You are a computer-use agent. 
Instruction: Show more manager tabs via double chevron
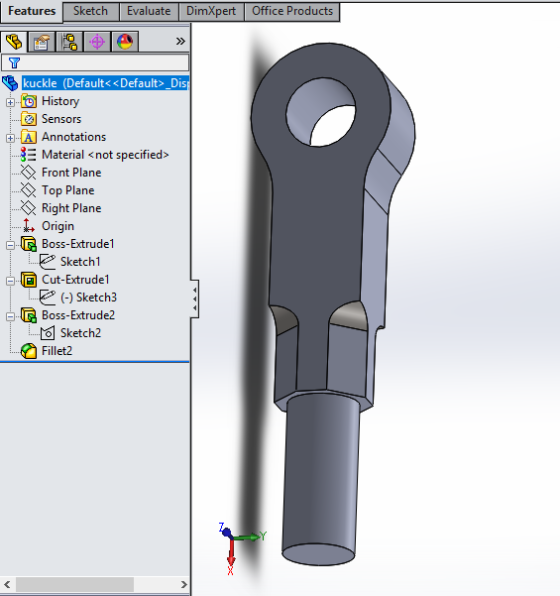pyautogui.click(x=181, y=41)
